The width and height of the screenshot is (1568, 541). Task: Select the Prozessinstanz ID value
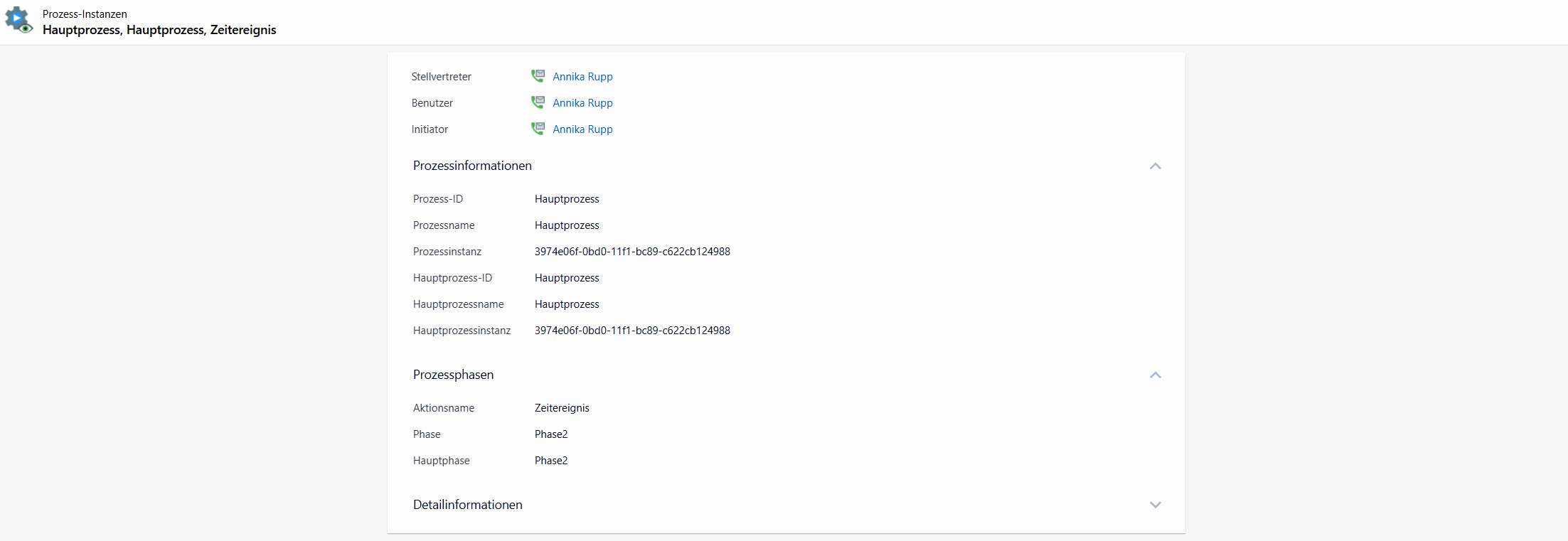632,252
